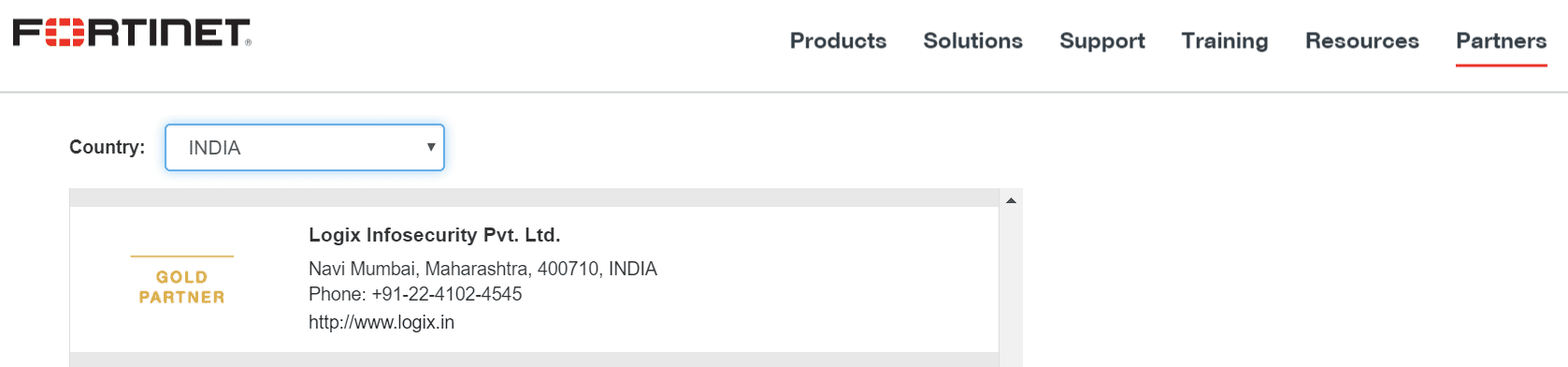1568x367 pixels.
Task: Select Logix Infosecurity Pvt. Ltd. heading
Action: coord(435,235)
